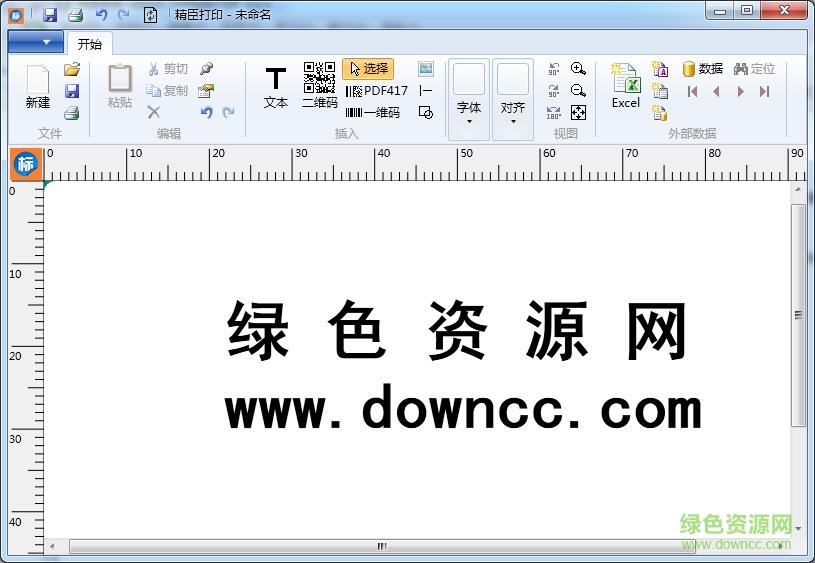Expand the 字体 font dropdown
Screen dimensions: 815x563
[x=469, y=99]
